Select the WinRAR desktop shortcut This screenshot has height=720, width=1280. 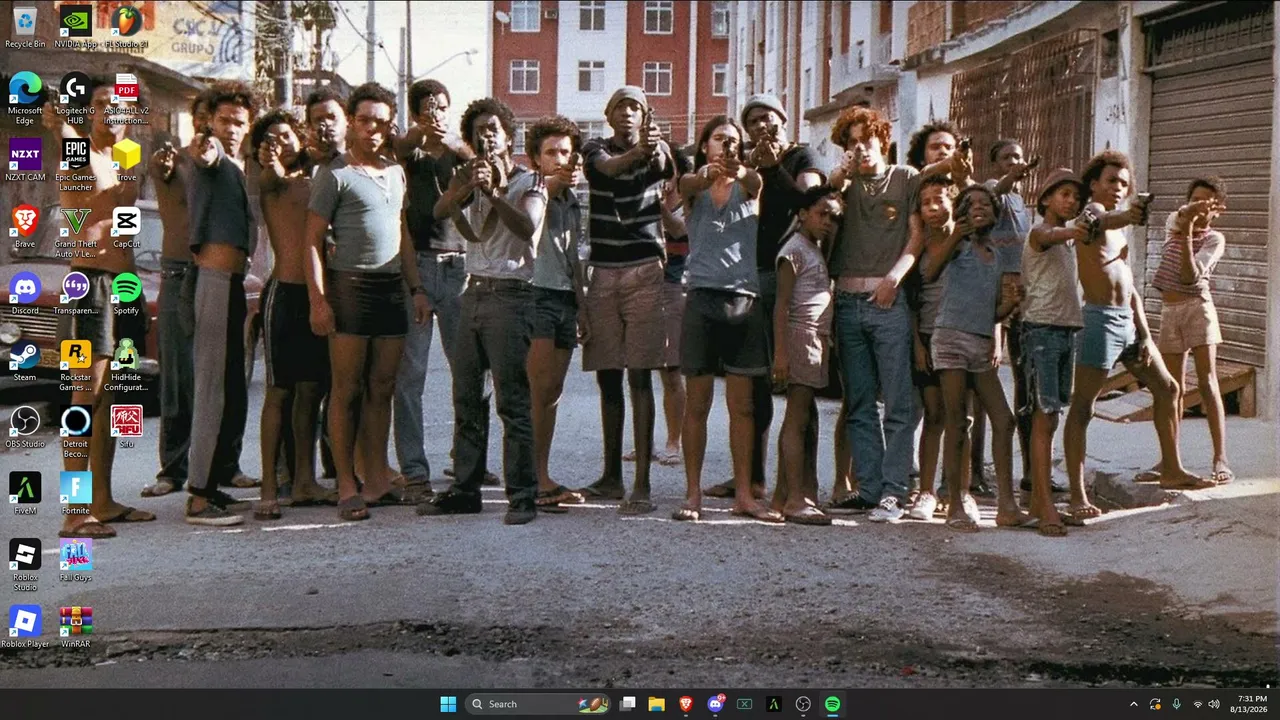point(76,627)
